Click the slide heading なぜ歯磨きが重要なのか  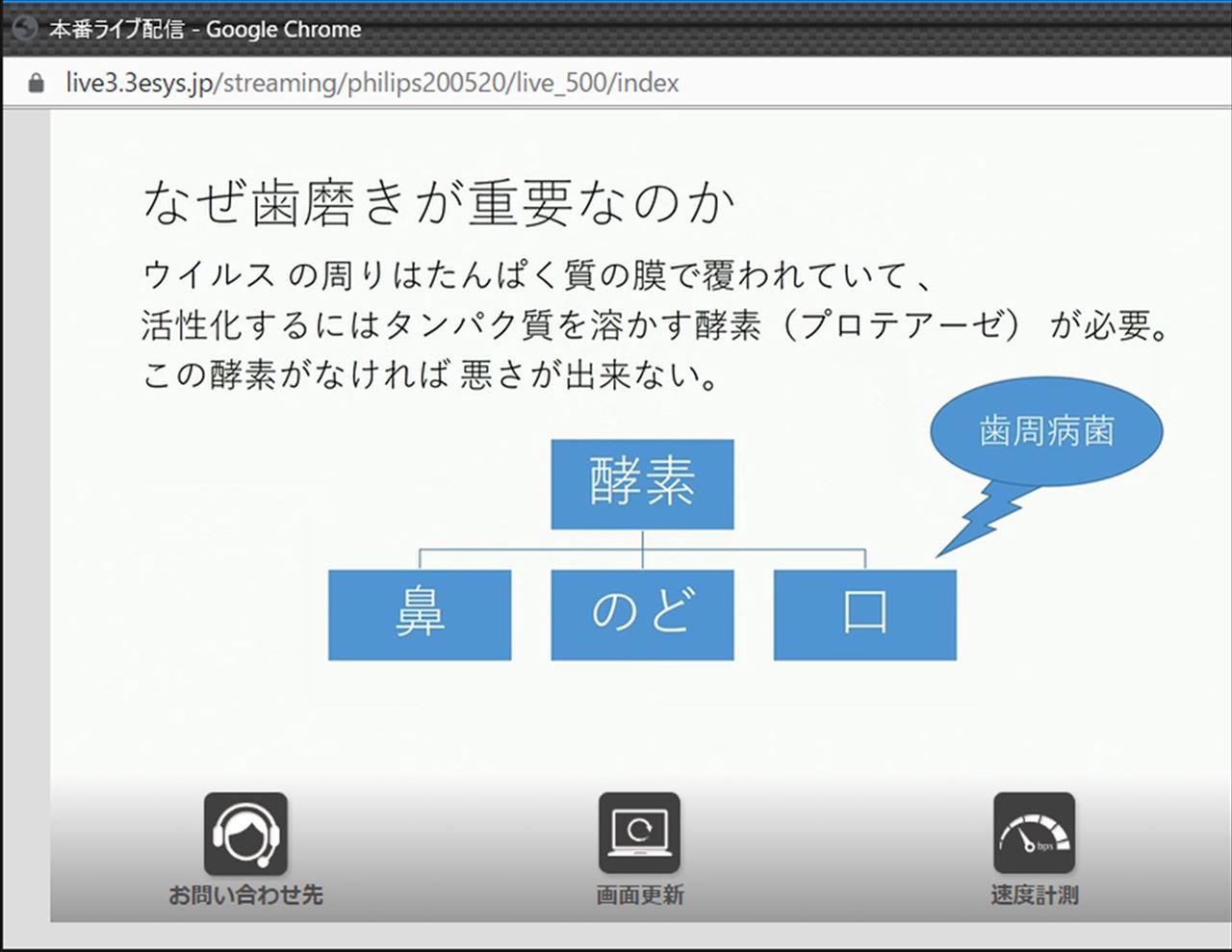pos(439,204)
